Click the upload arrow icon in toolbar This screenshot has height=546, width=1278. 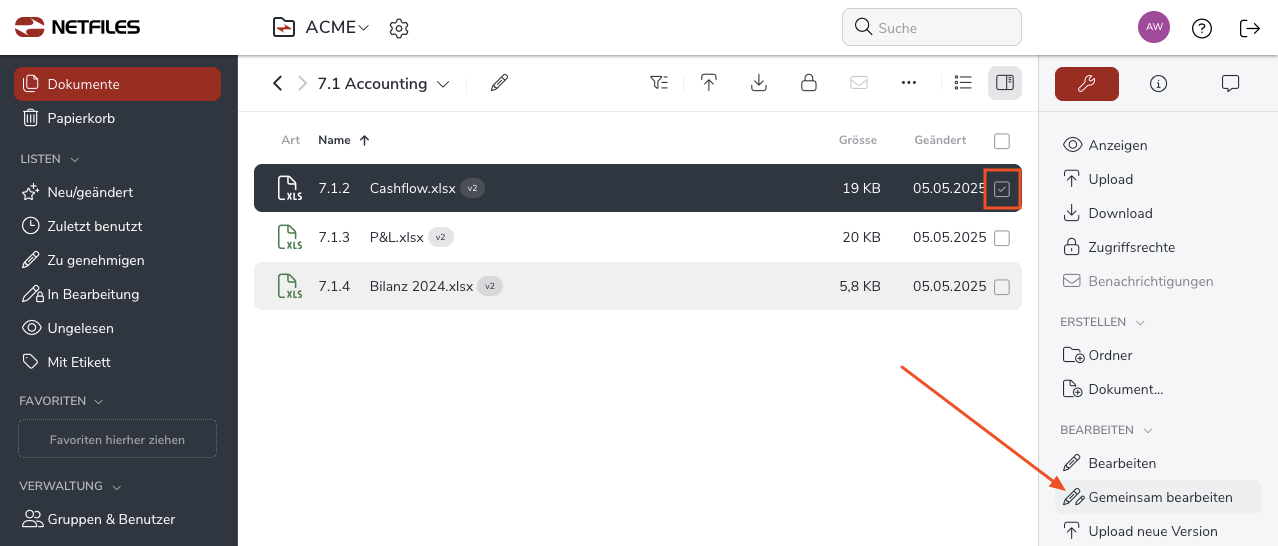(x=709, y=83)
